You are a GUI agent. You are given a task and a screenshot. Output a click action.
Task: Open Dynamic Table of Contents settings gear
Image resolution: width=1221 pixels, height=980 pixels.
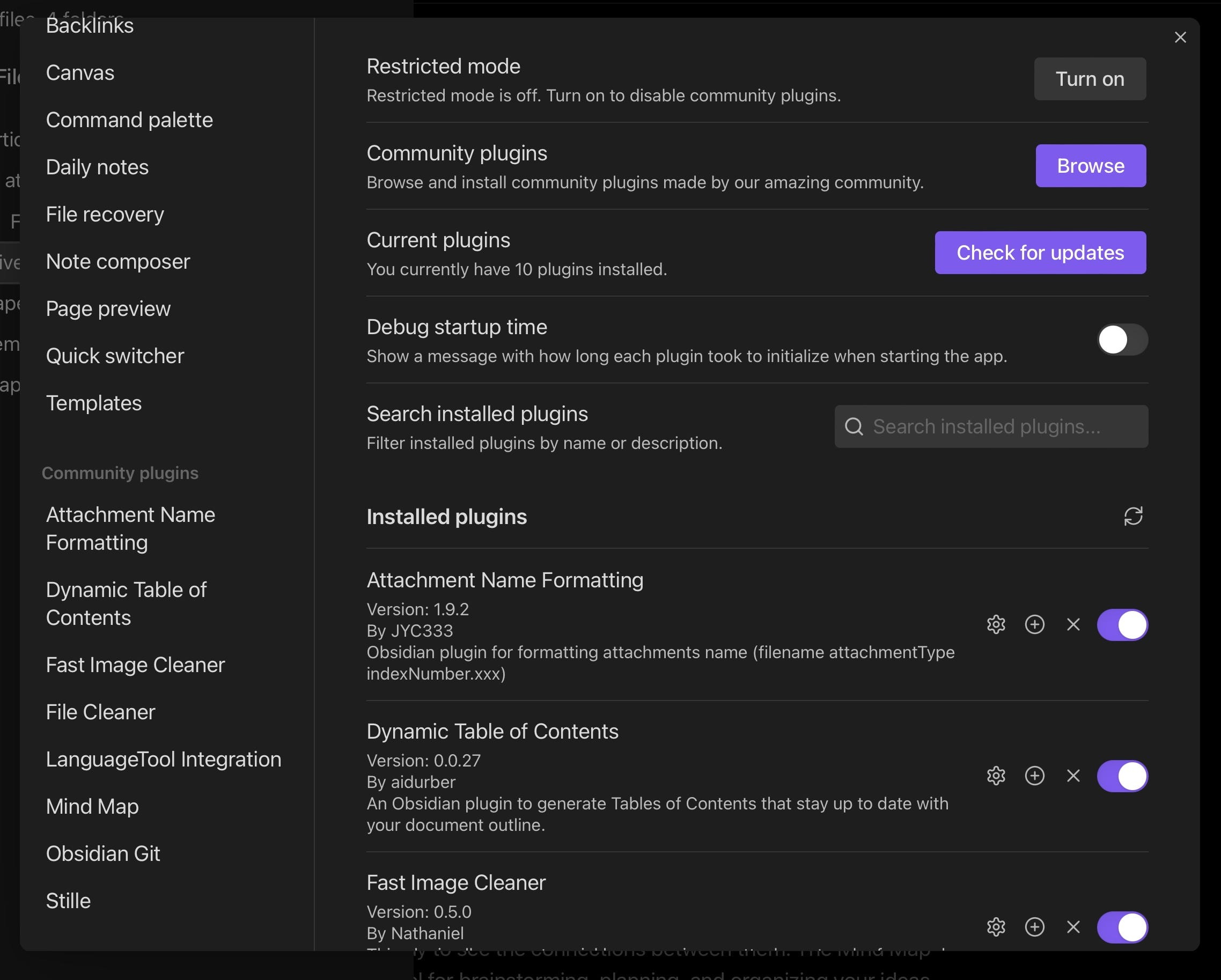coord(996,776)
